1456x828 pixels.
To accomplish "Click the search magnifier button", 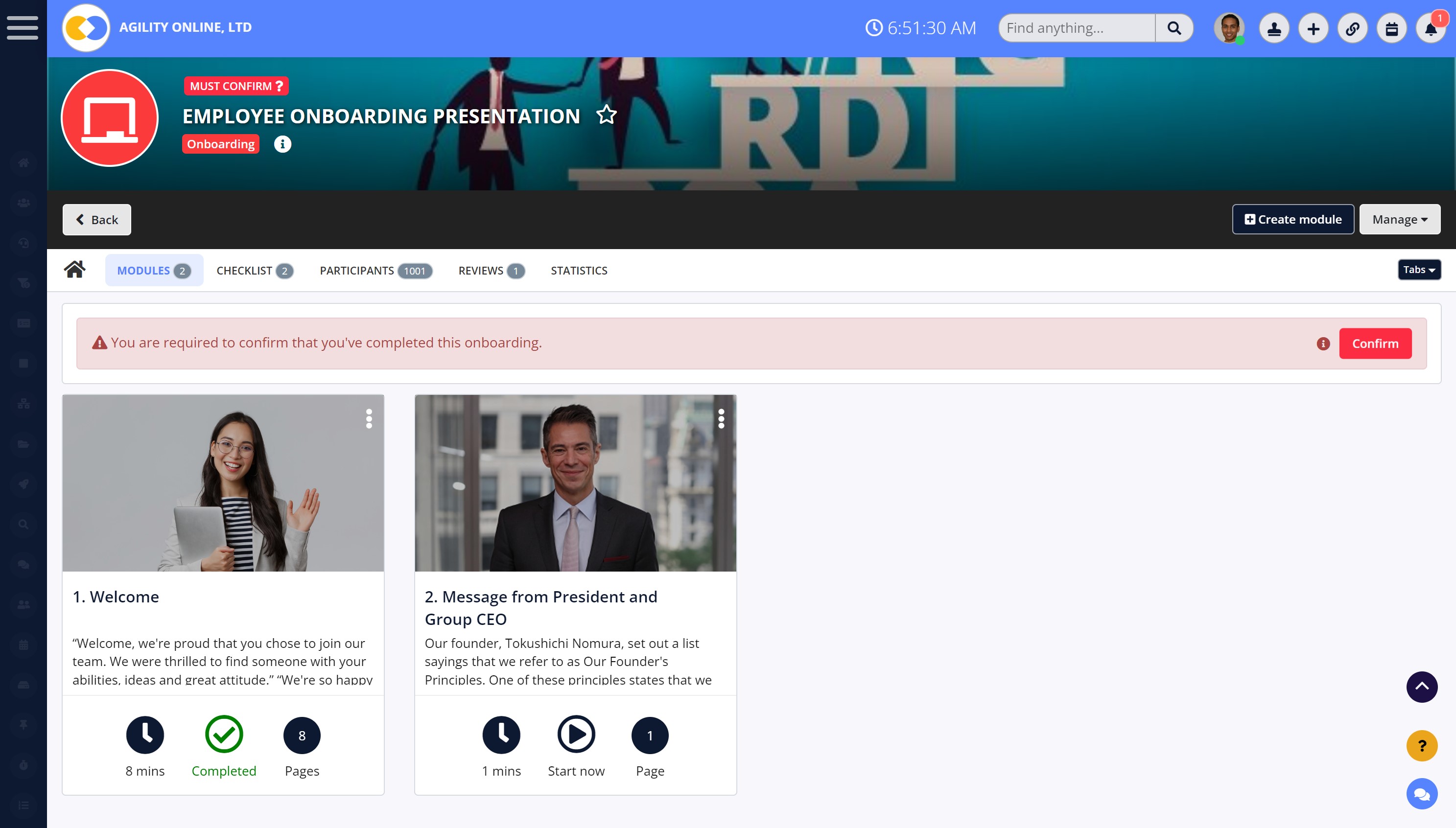I will point(1174,28).
